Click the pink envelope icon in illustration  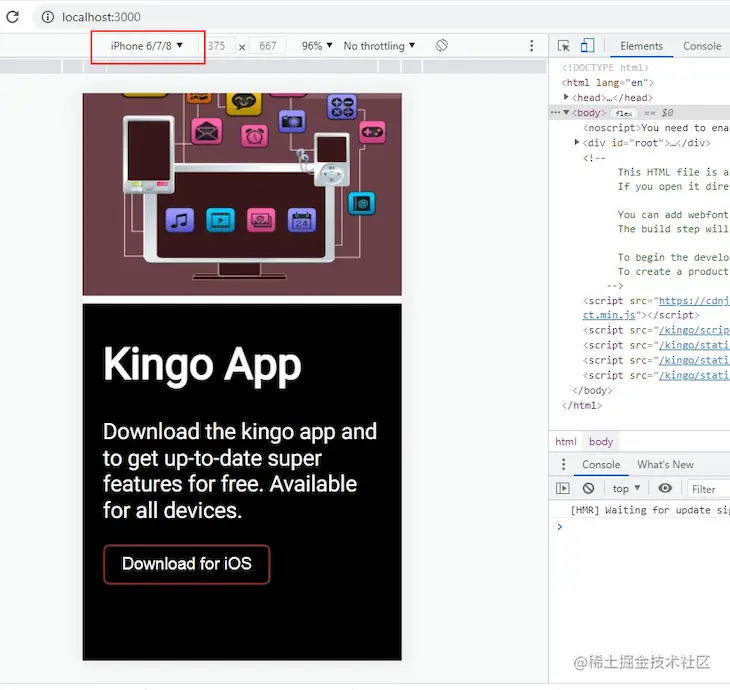click(207, 131)
